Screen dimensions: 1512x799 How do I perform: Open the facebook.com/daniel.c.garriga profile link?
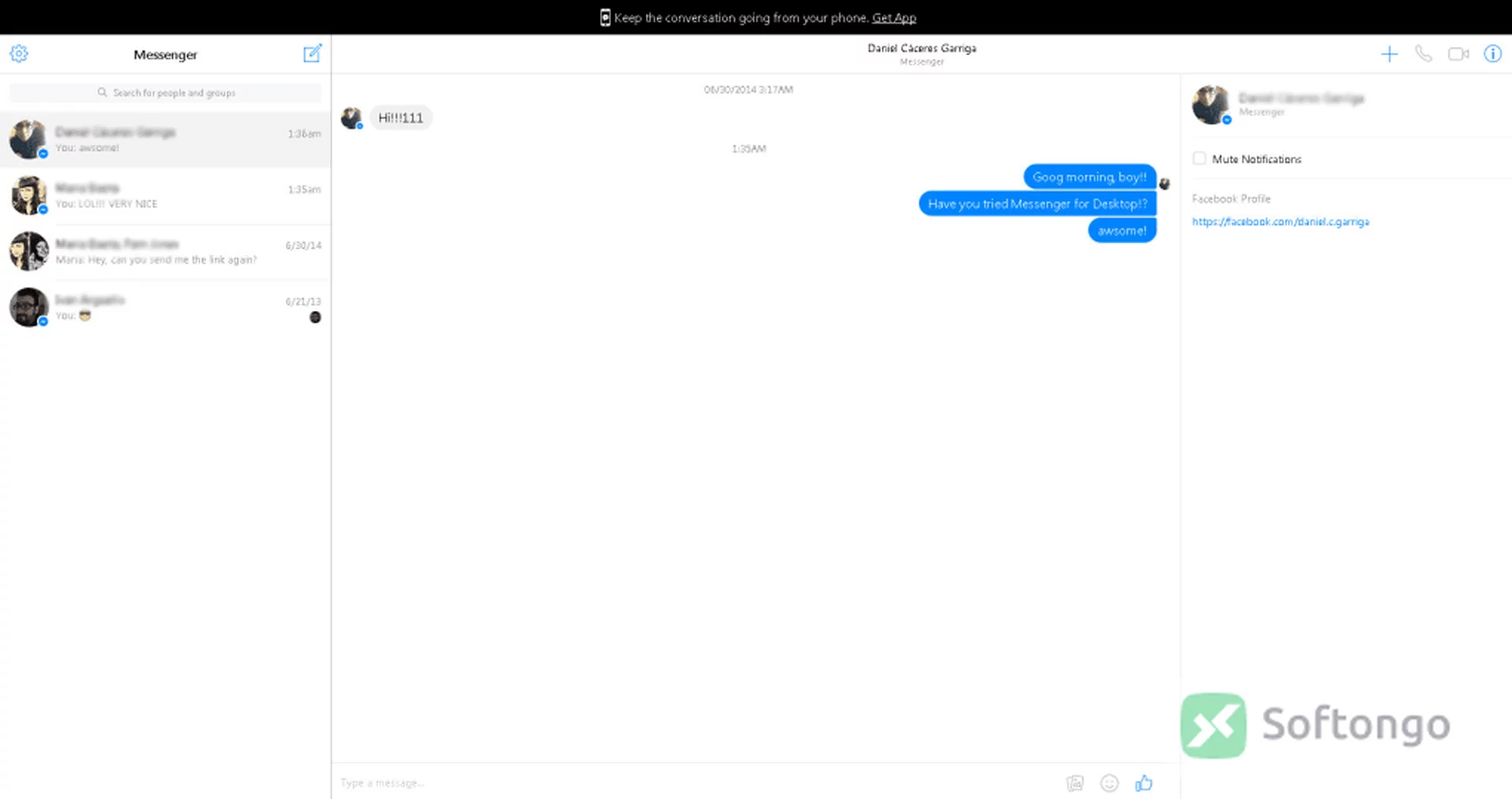(x=1280, y=222)
